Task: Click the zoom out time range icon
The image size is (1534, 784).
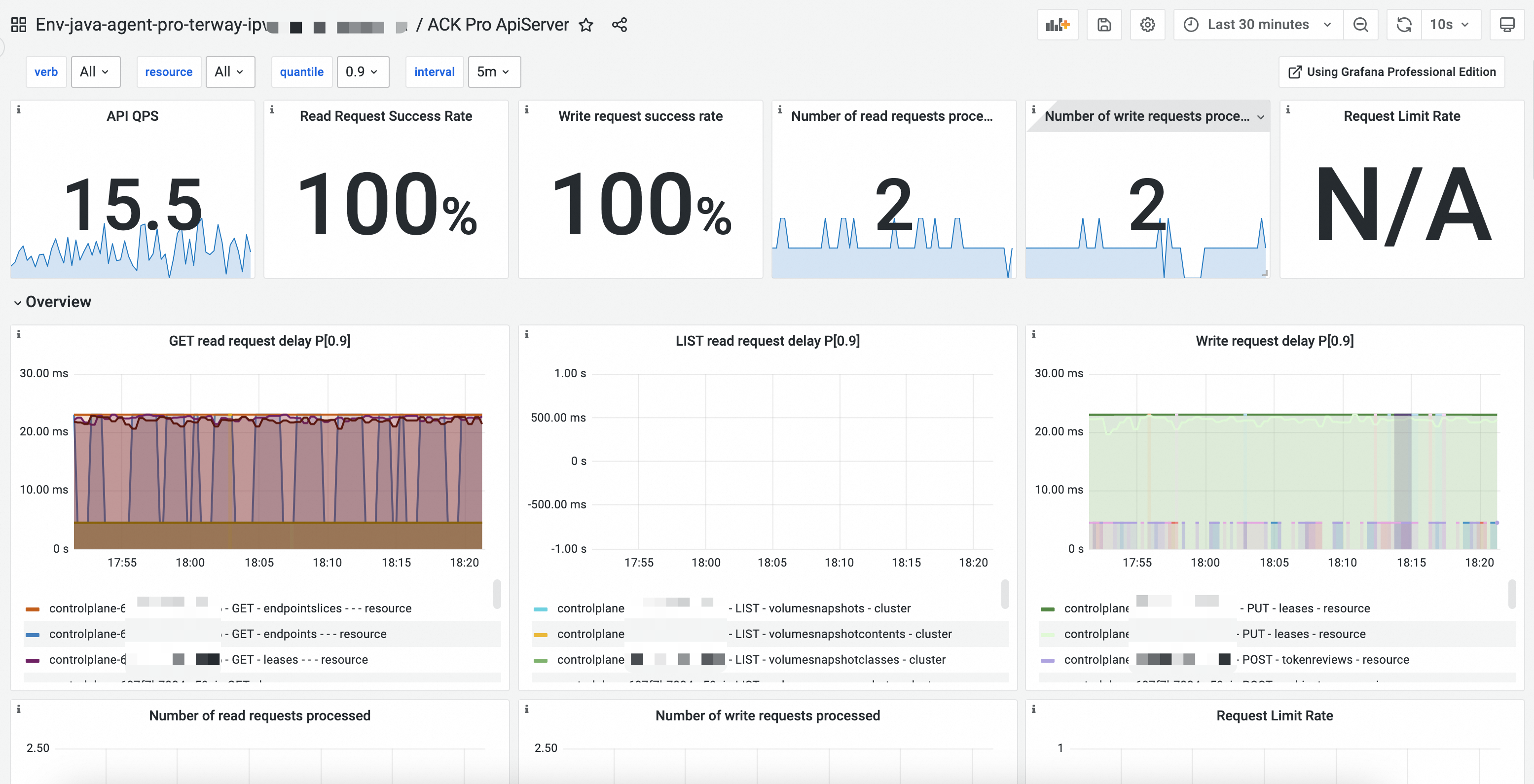Action: point(1360,24)
